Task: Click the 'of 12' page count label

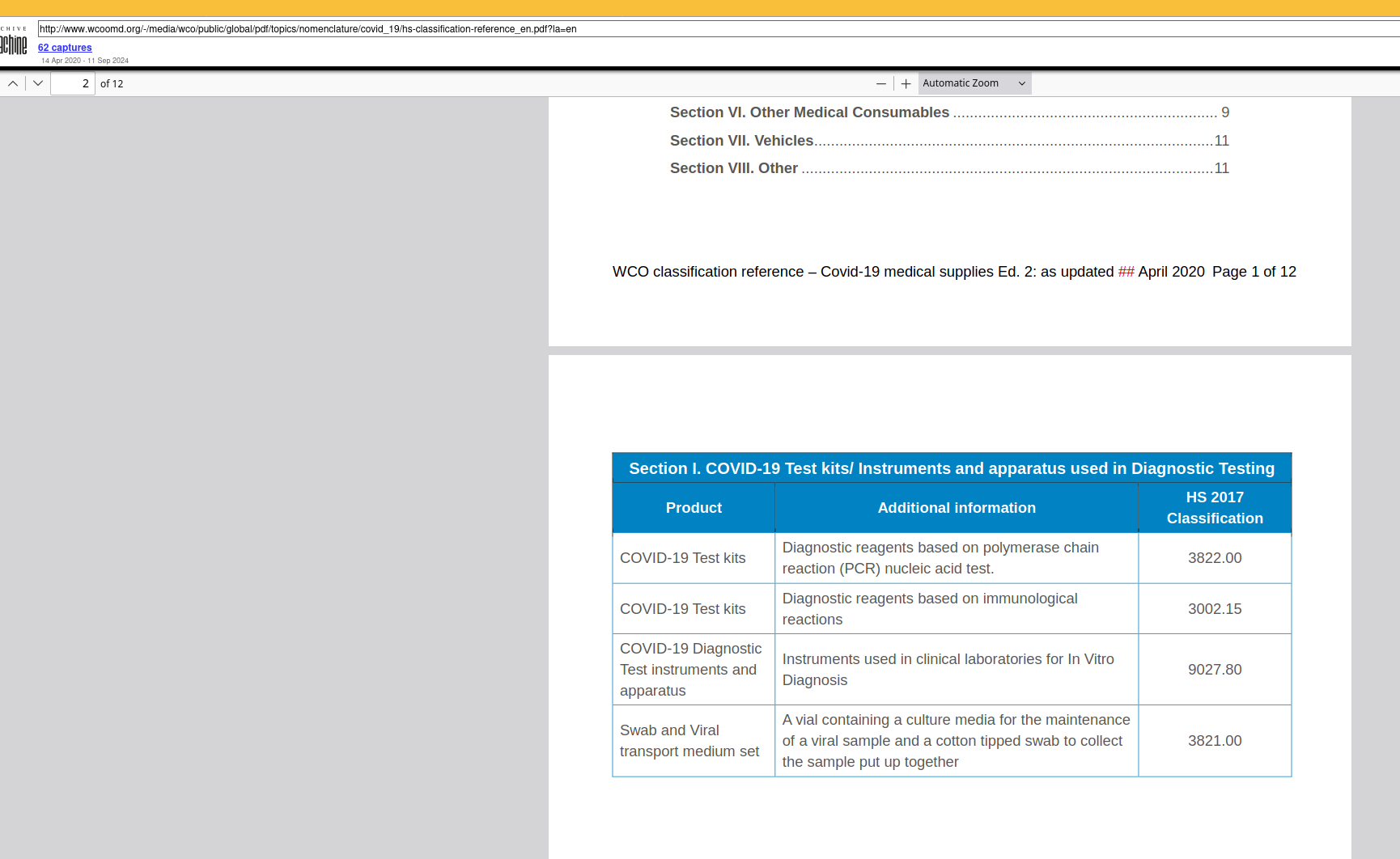Action: pos(112,84)
